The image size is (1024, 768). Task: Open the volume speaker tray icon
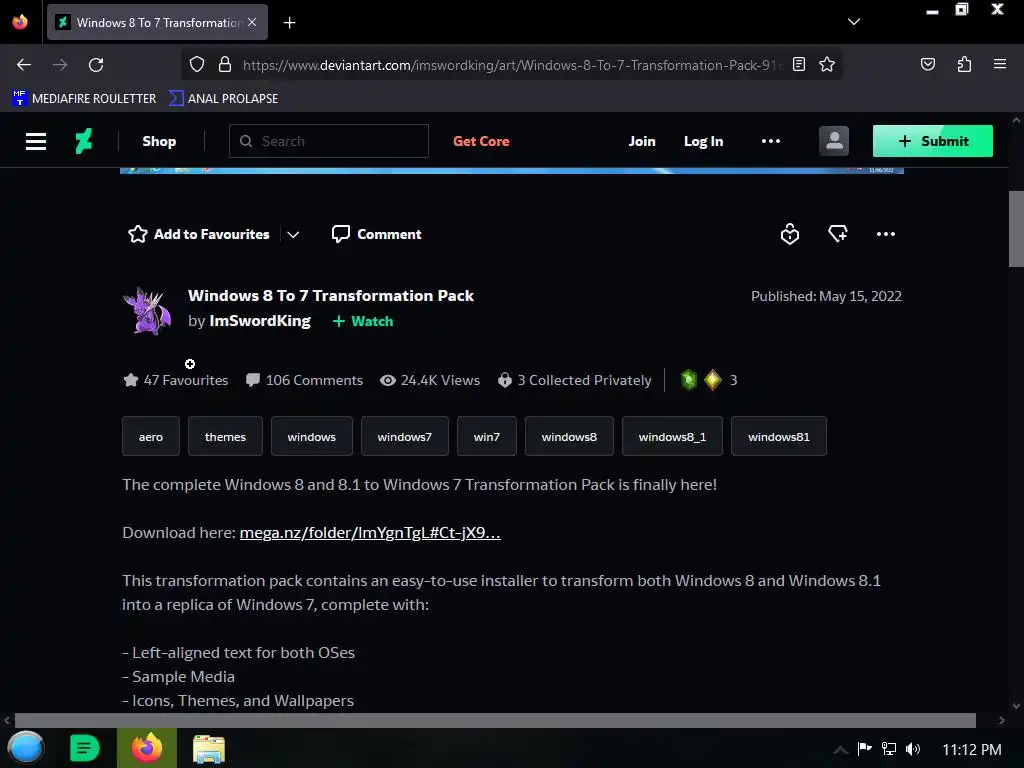913,749
